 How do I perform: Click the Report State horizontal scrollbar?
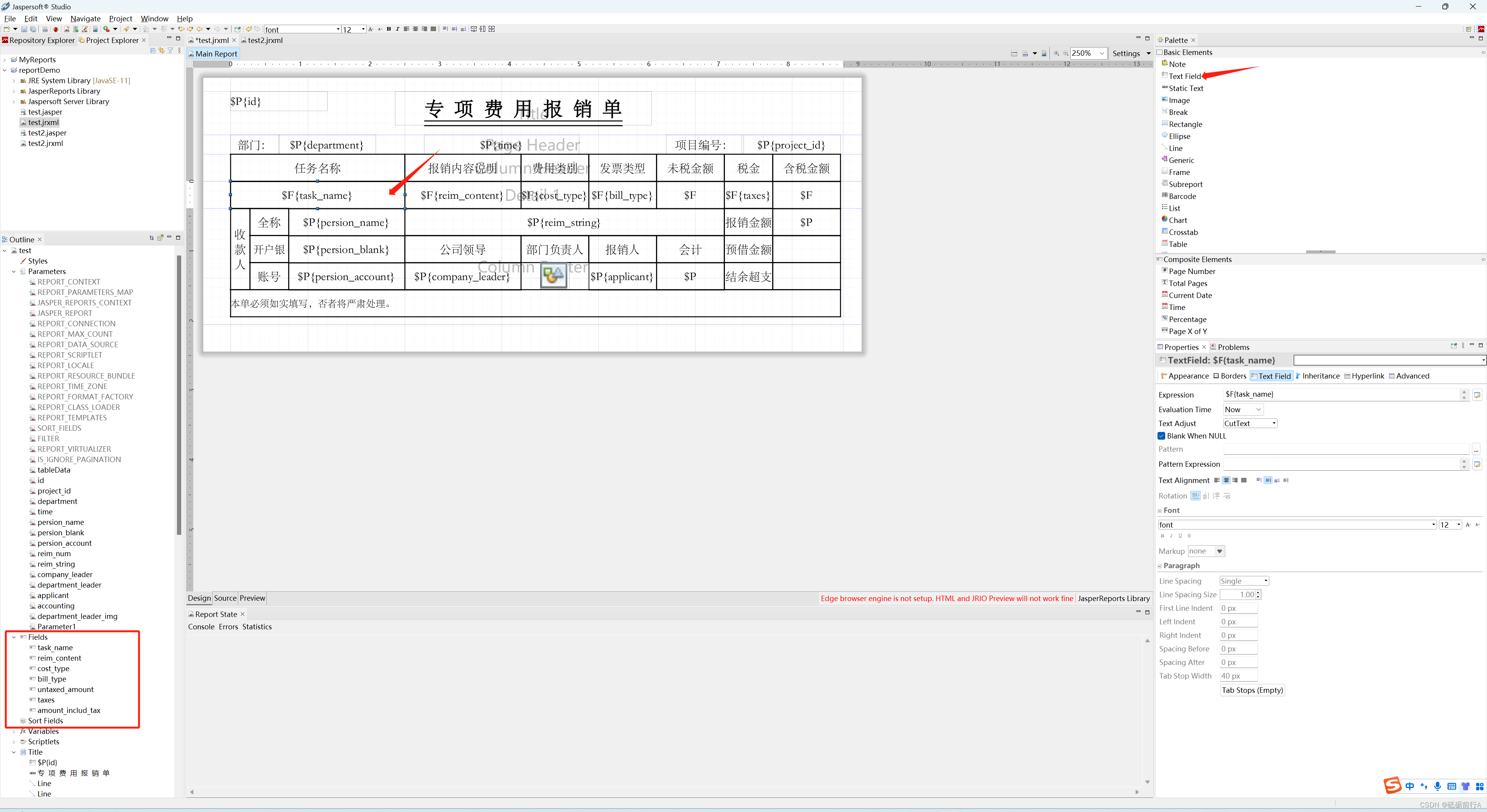coord(664,792)
